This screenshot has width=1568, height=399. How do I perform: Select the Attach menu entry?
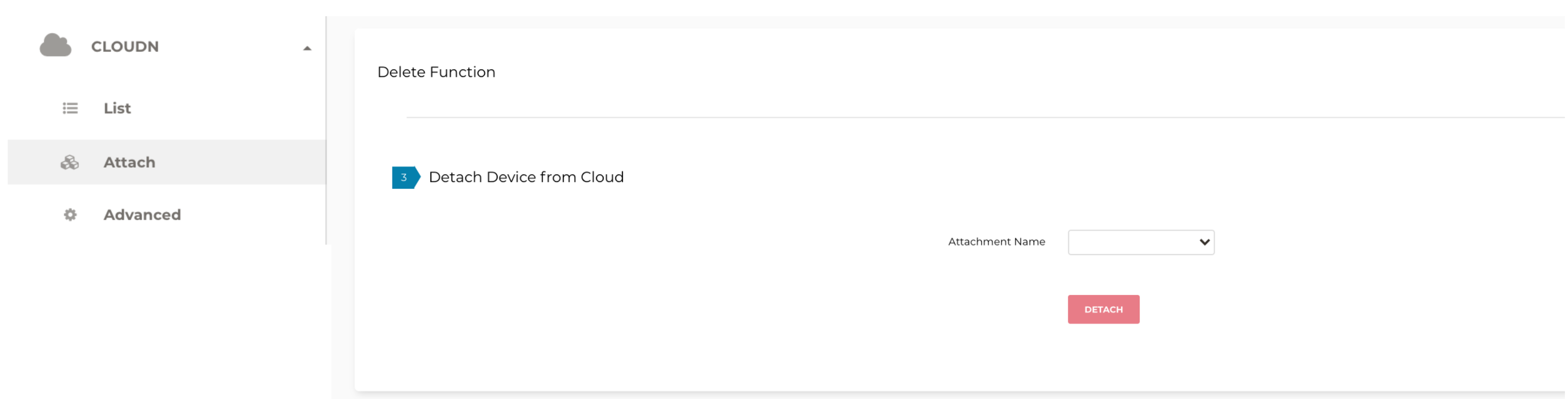pos(129,162)
